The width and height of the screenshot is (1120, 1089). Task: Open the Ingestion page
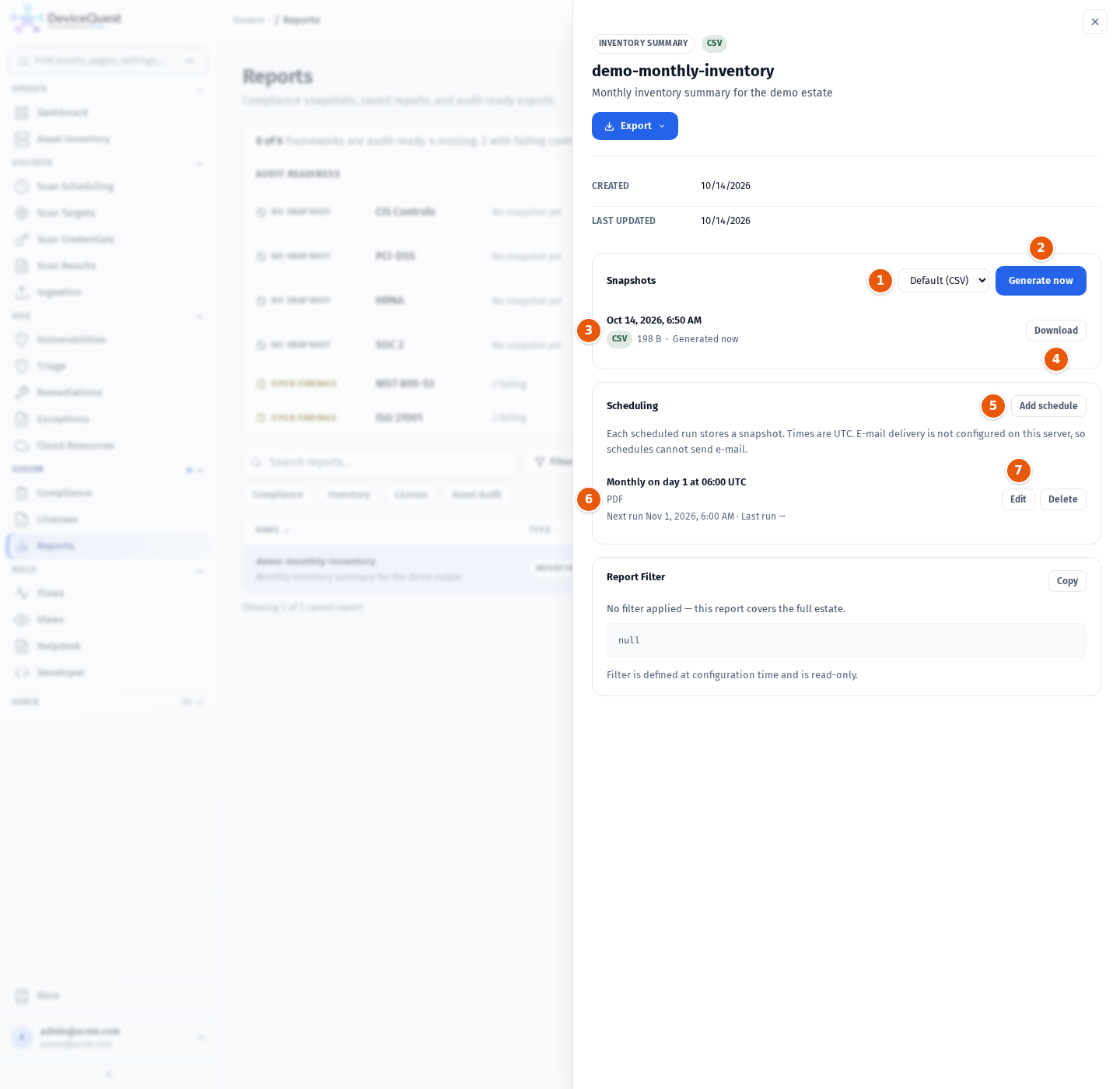point(107,292)
